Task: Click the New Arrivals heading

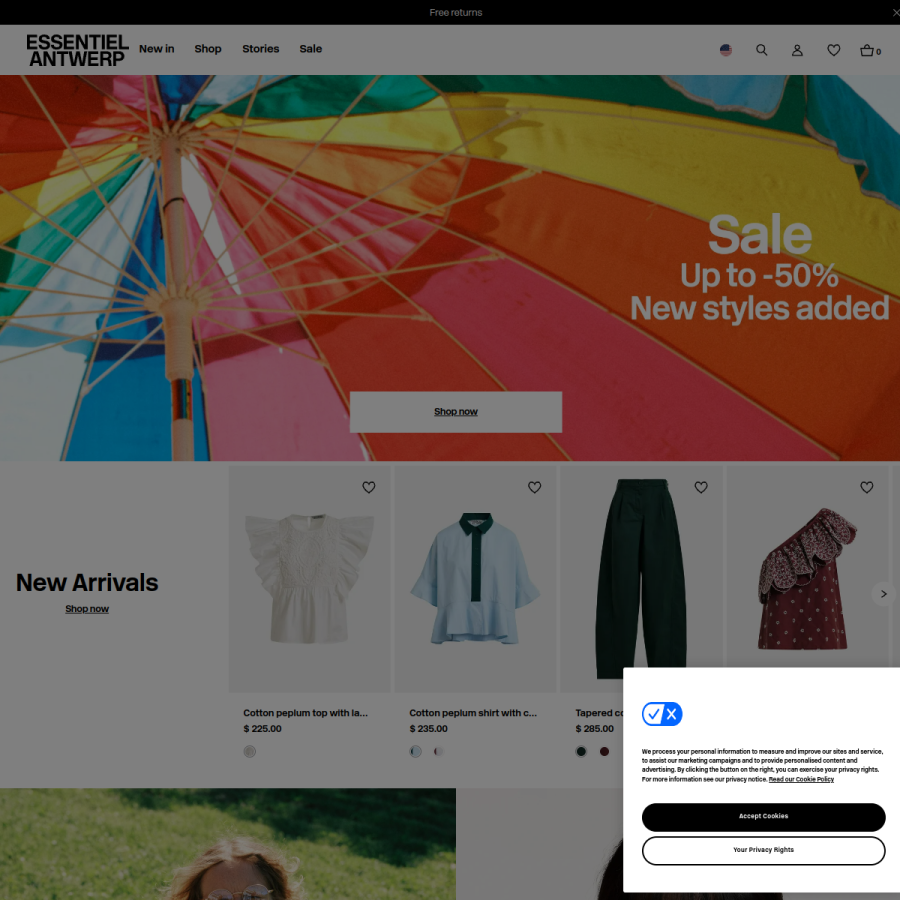Action: click(x=87, y=583)
